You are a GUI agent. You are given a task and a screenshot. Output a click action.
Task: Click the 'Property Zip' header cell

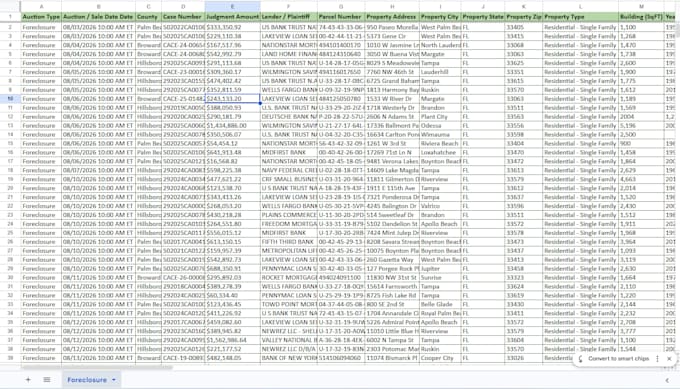(523, 17)
